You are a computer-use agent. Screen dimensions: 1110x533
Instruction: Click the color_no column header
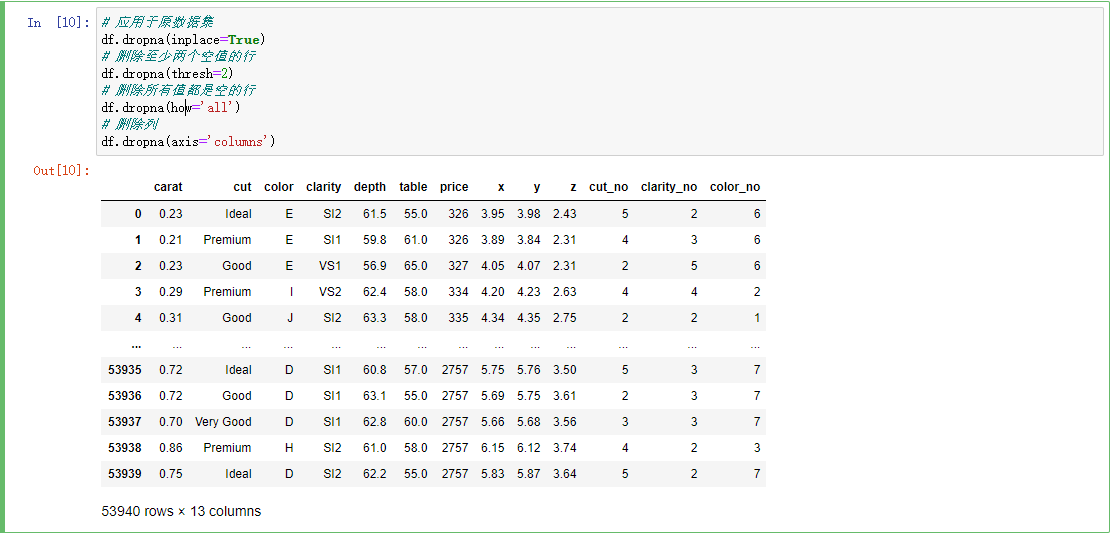735,188
